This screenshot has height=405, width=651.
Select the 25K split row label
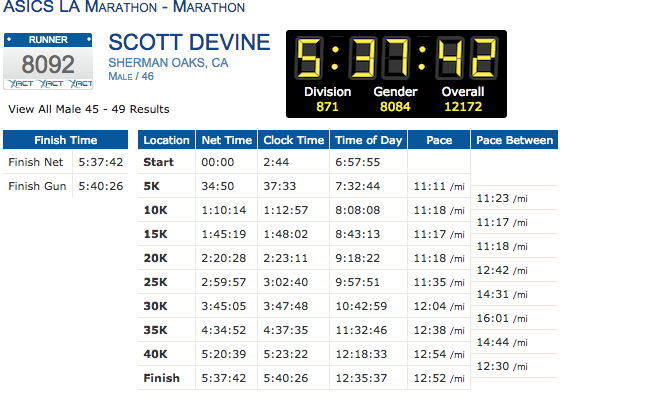point(157,282)
